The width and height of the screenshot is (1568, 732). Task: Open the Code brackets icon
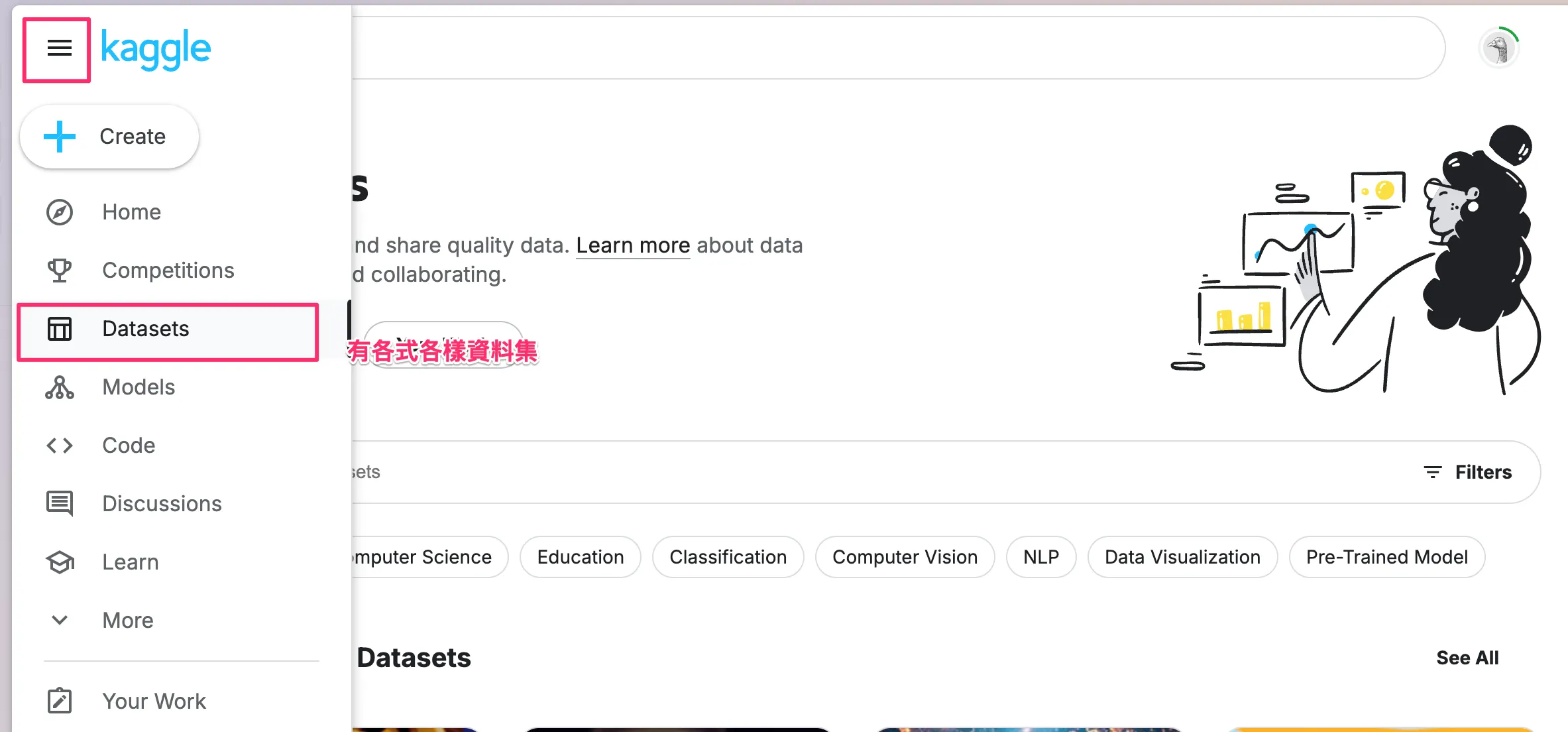60,446
